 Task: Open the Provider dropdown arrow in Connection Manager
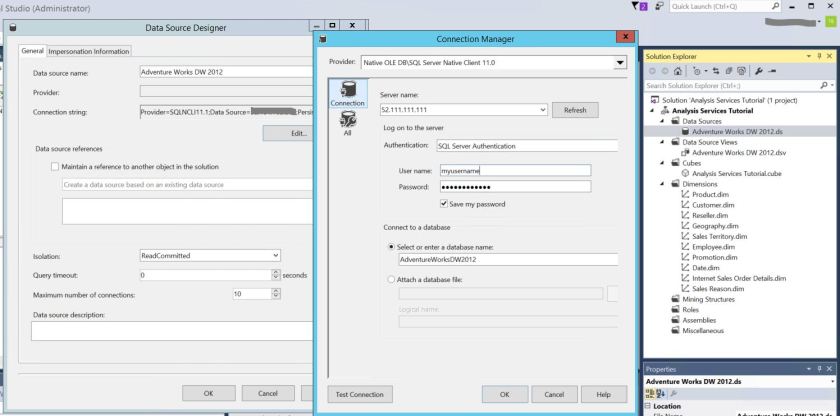tap(620, 63)
